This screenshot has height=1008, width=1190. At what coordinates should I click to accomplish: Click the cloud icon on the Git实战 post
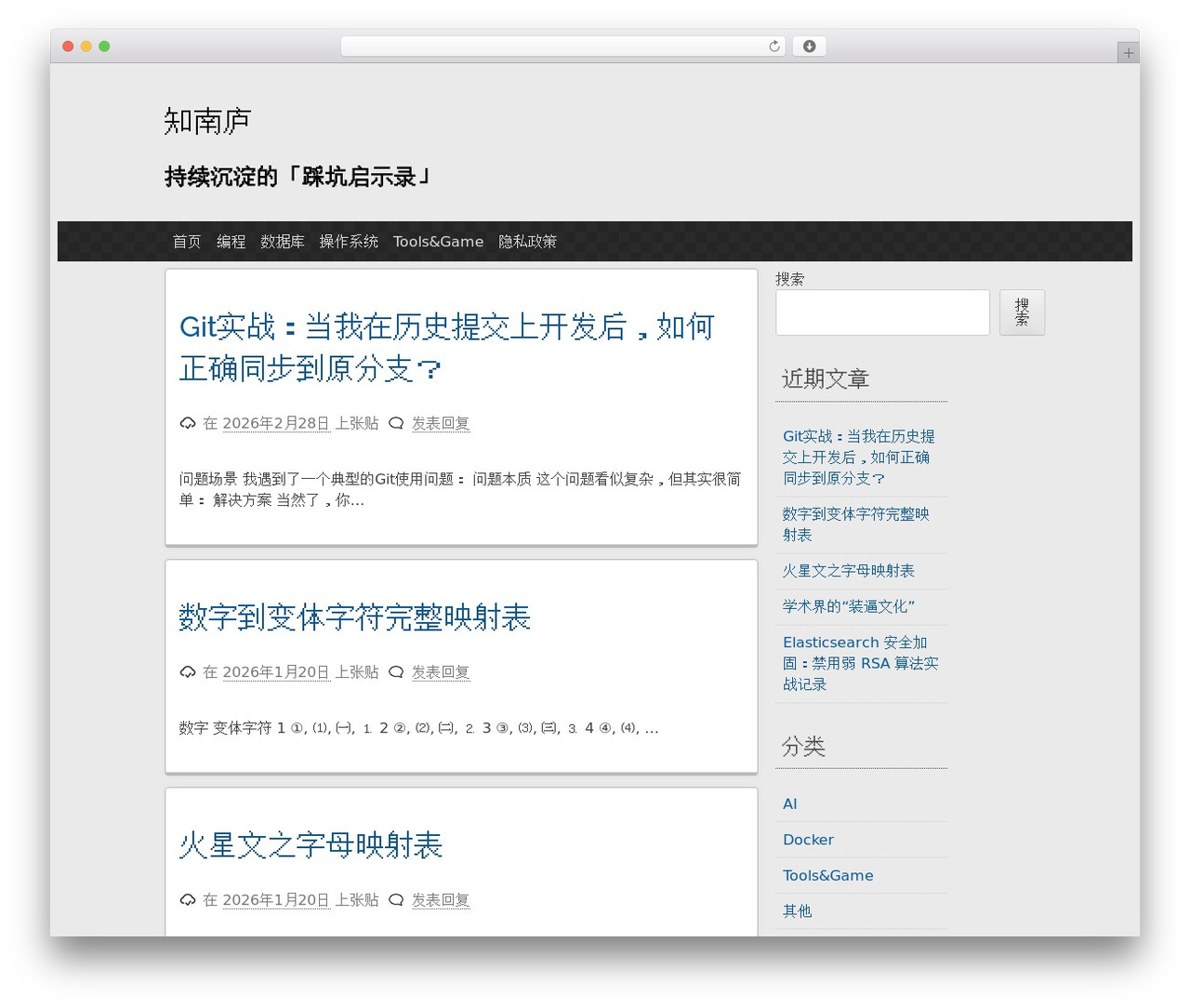pyautogui.click(x=188, y=424)
